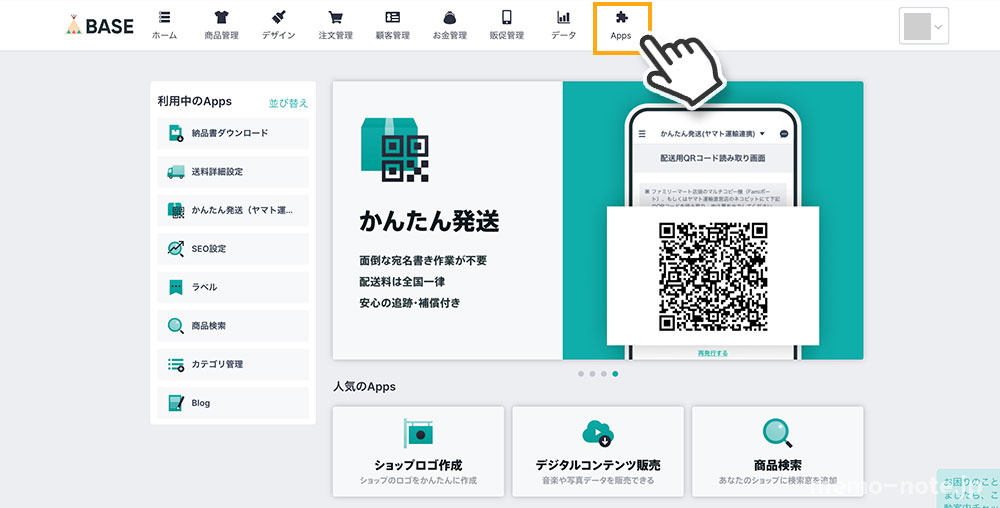Select first carousel dot
Screen dimensions: 1000x508
580,374
